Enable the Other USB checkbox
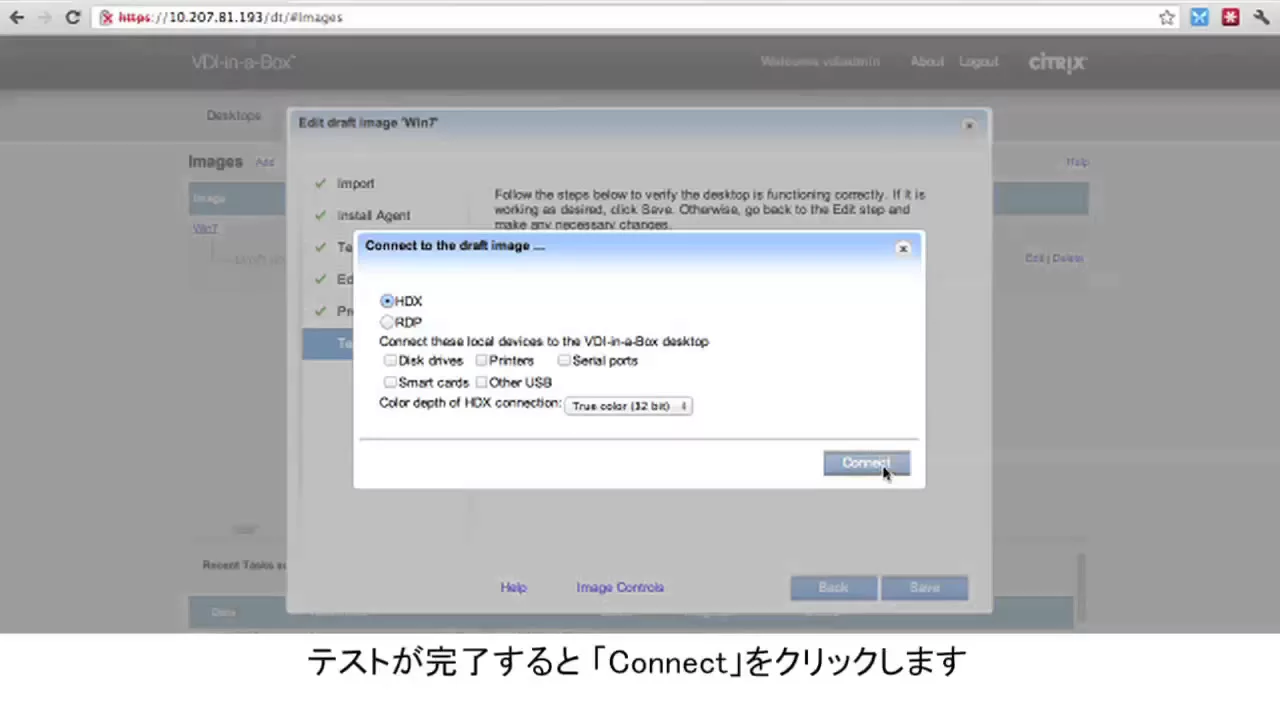 pos(481,382)
